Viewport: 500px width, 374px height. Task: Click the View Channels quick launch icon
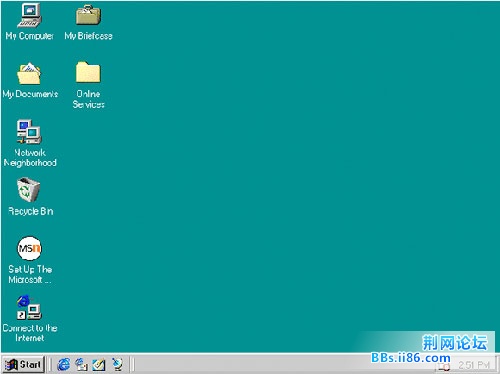[117, 364]
